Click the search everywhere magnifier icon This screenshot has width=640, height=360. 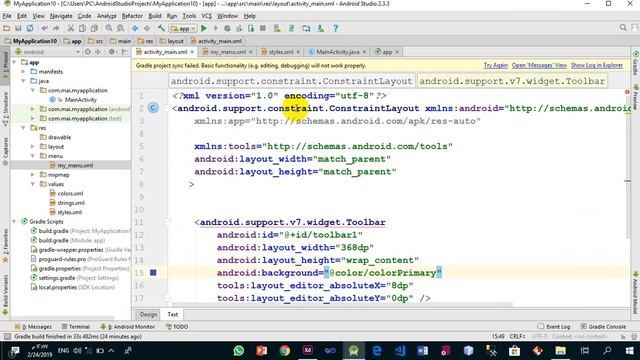coord(623,28)
